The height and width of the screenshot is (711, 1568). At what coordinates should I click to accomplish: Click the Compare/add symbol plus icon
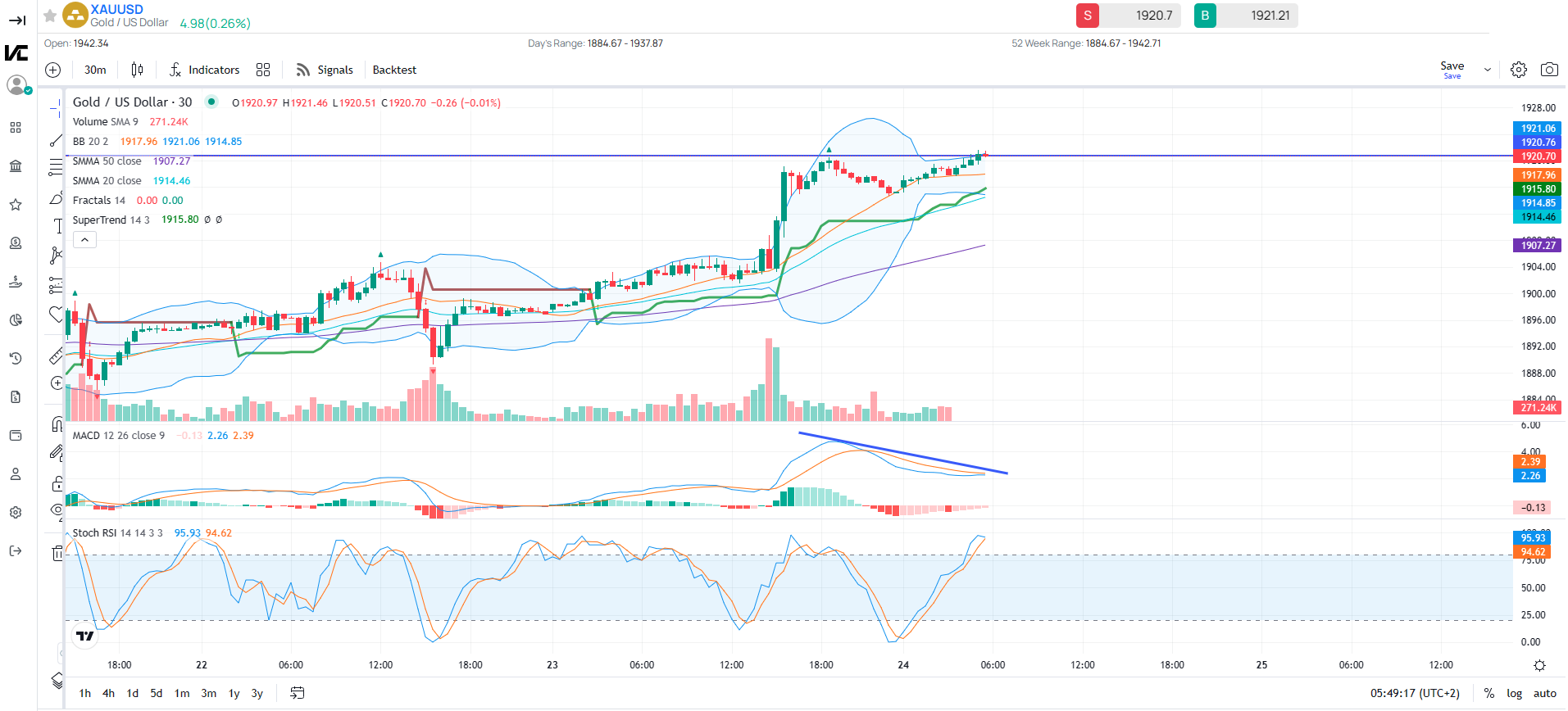click(53, 70)
